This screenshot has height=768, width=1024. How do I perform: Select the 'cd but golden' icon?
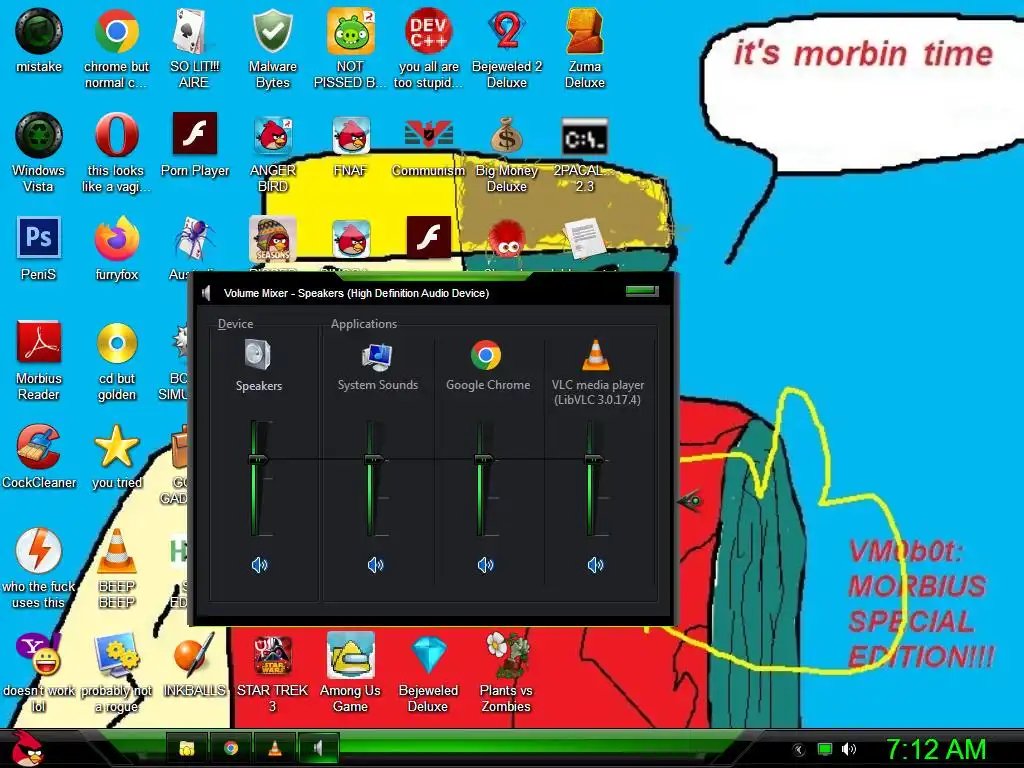[117, 360]
